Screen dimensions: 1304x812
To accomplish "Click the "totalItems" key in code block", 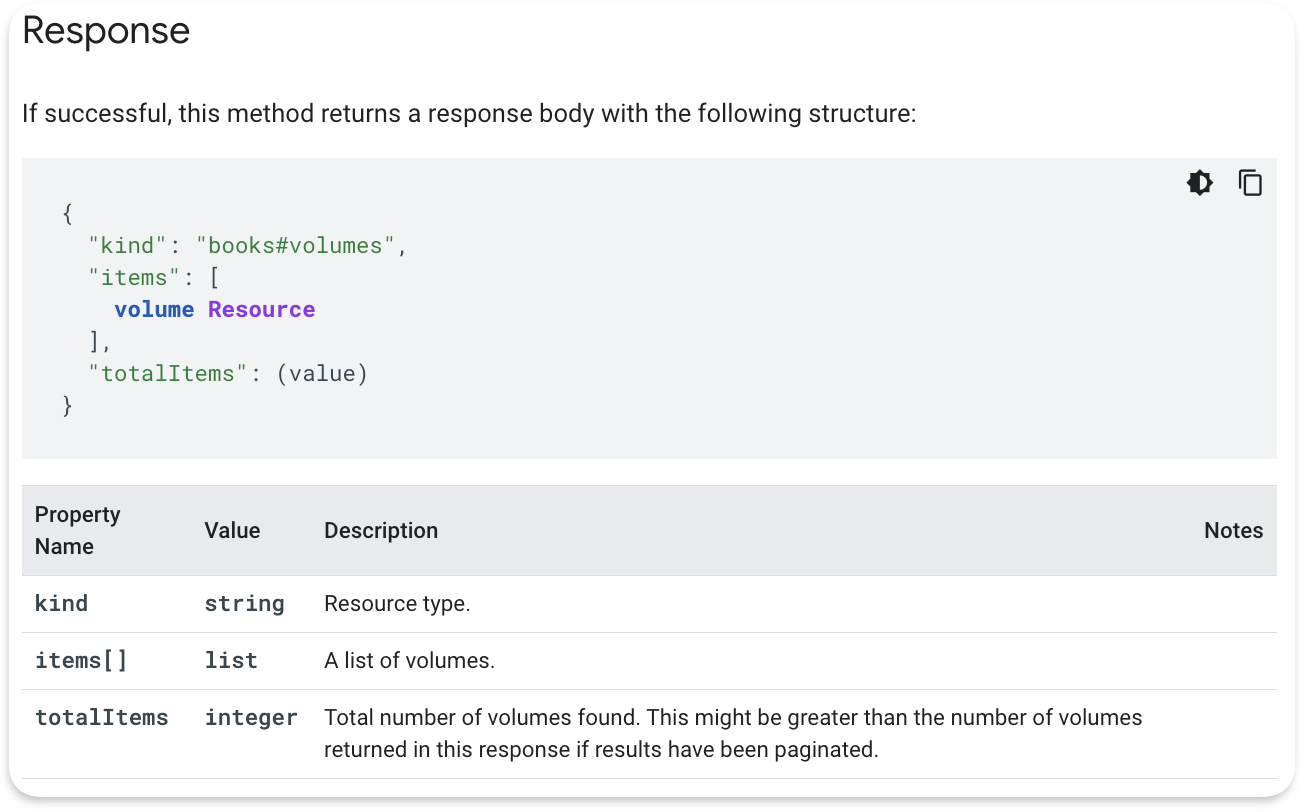I will [x=167, y=374].
